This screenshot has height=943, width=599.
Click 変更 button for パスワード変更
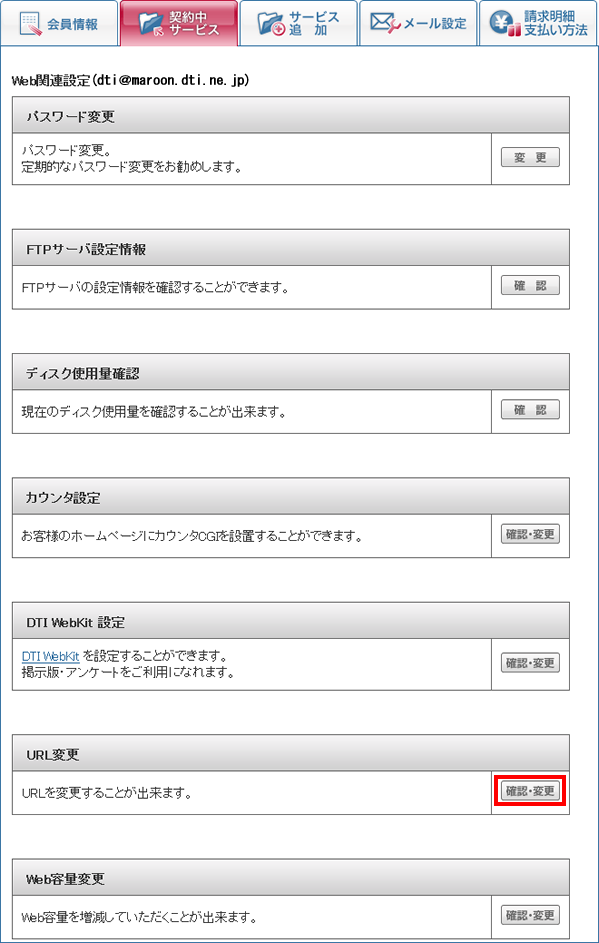[530, 158]
